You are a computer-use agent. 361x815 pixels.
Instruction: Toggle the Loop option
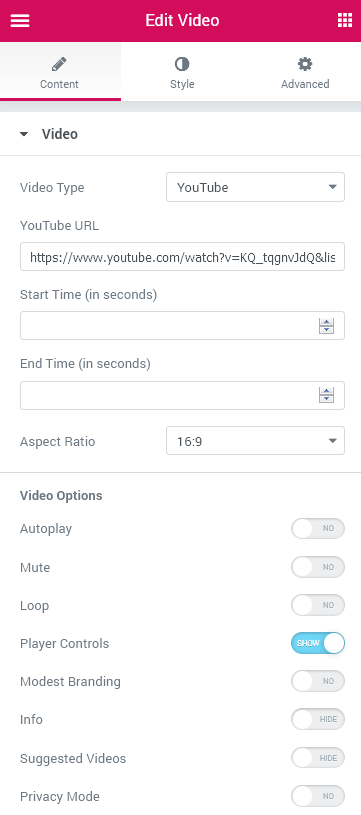tap(318, 605)
